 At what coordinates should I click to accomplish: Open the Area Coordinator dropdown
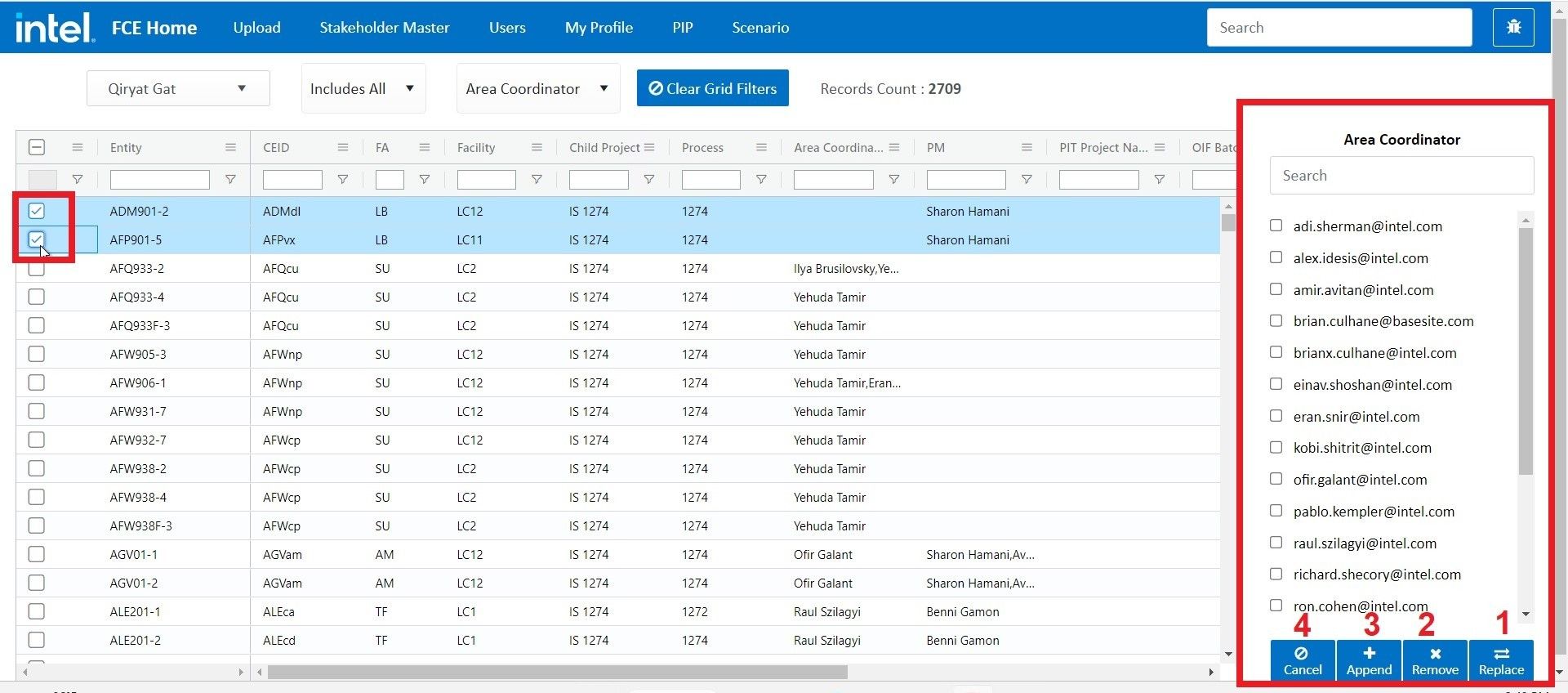537,88
